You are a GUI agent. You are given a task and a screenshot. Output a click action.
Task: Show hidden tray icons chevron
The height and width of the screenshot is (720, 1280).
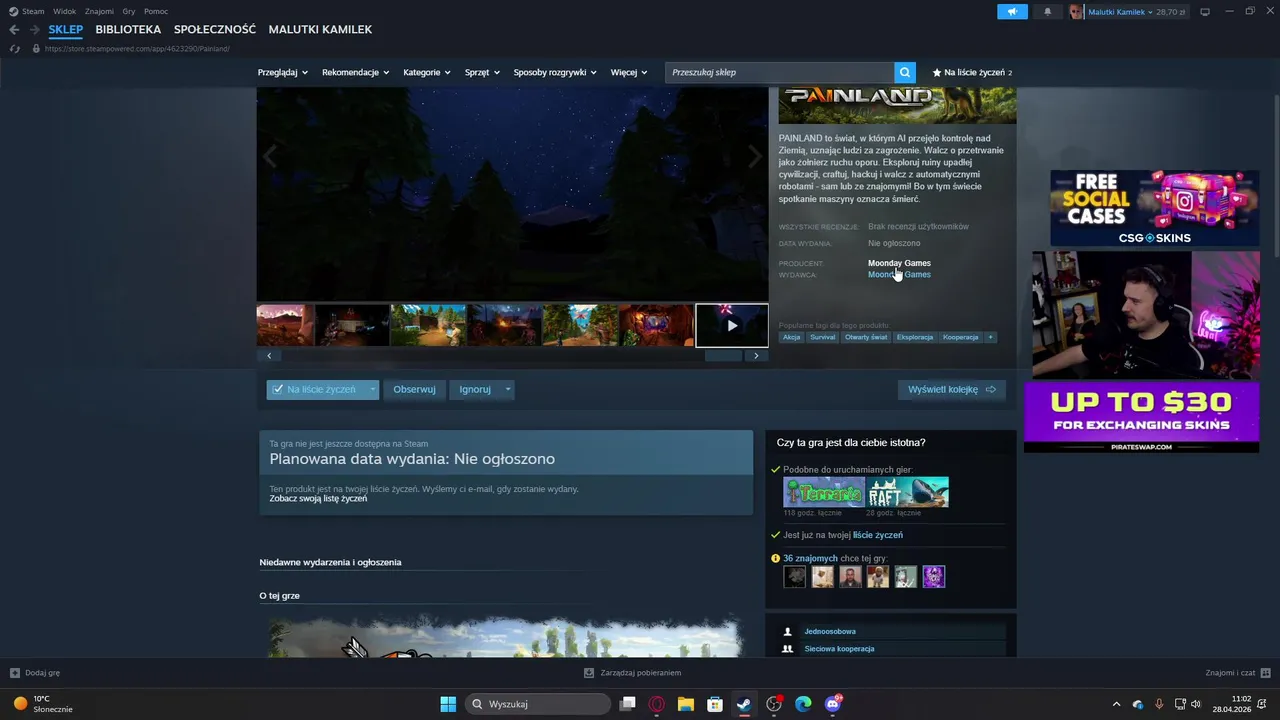[x=1116, y=704]
